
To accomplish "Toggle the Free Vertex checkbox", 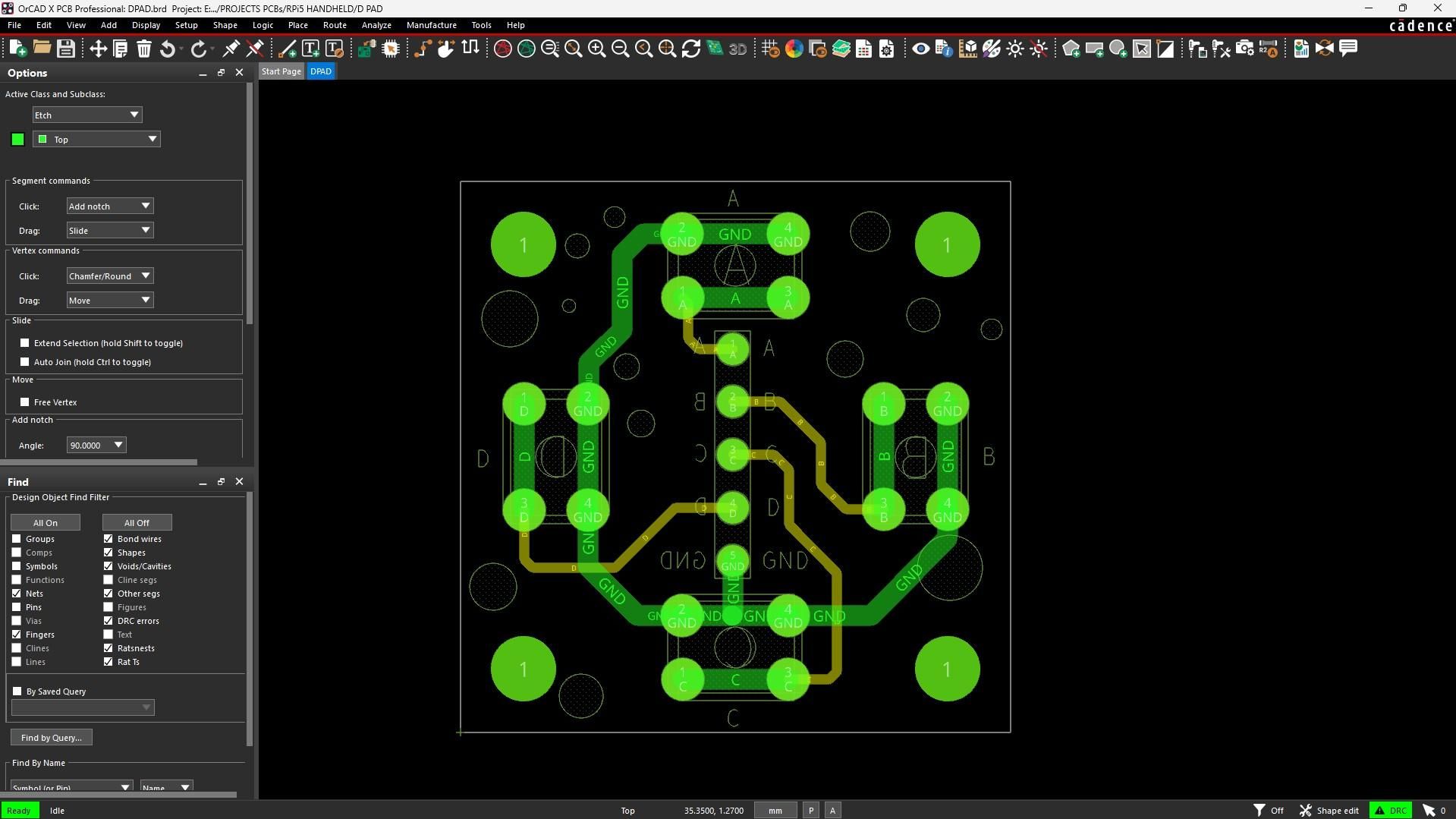I will (x=25, y=402).
